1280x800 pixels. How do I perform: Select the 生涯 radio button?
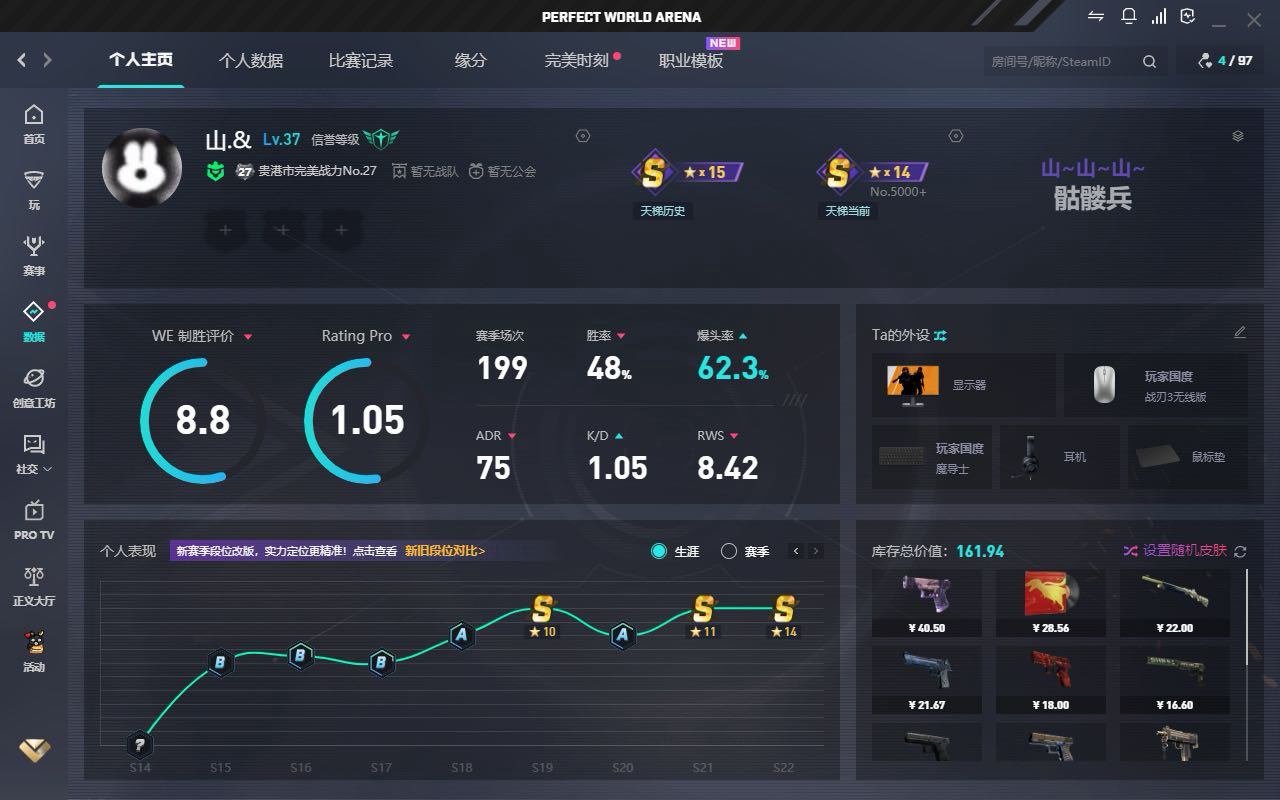click(659, 551)
